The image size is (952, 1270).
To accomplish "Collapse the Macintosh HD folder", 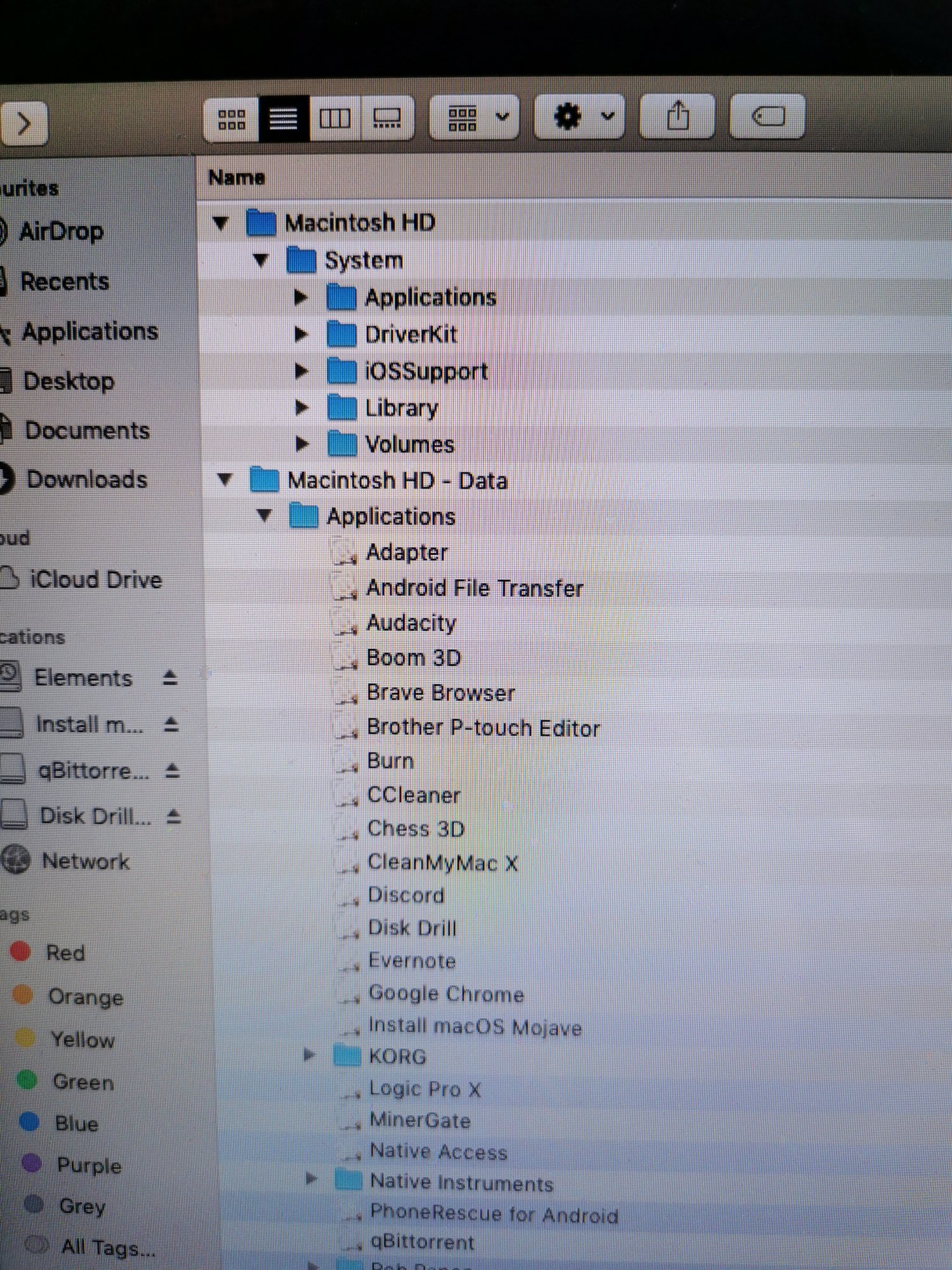I will tap(220, 223).
